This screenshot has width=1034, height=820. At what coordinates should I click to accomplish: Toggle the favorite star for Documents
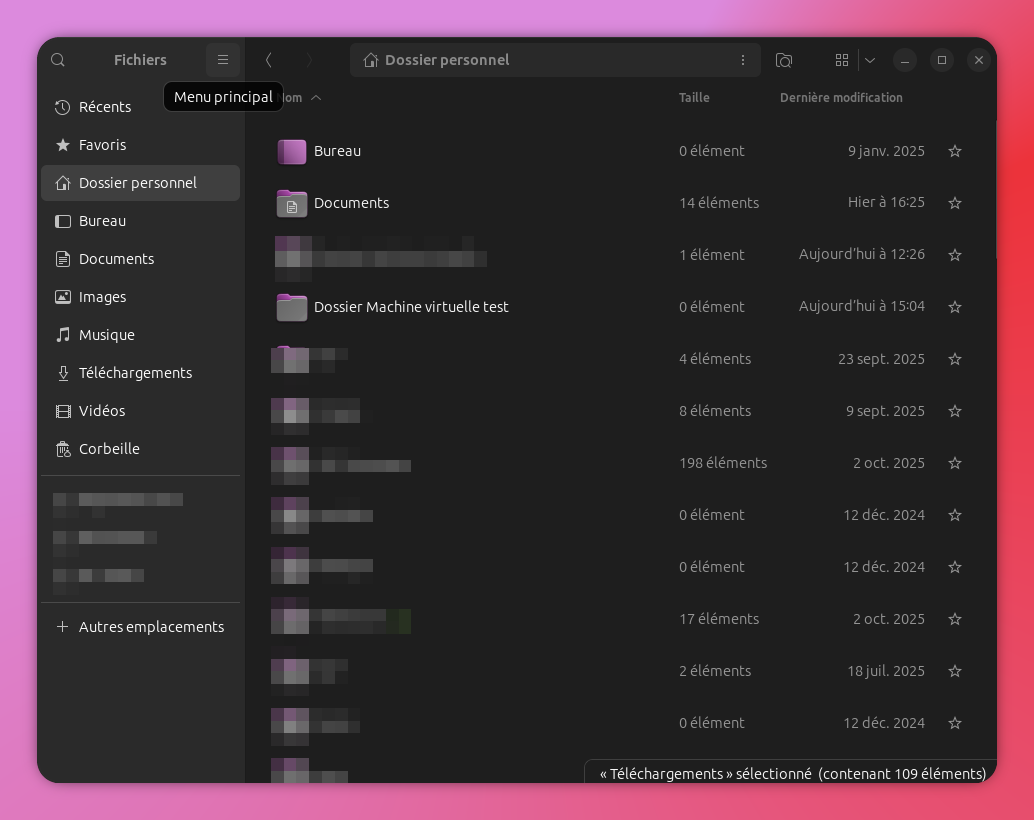955,203
